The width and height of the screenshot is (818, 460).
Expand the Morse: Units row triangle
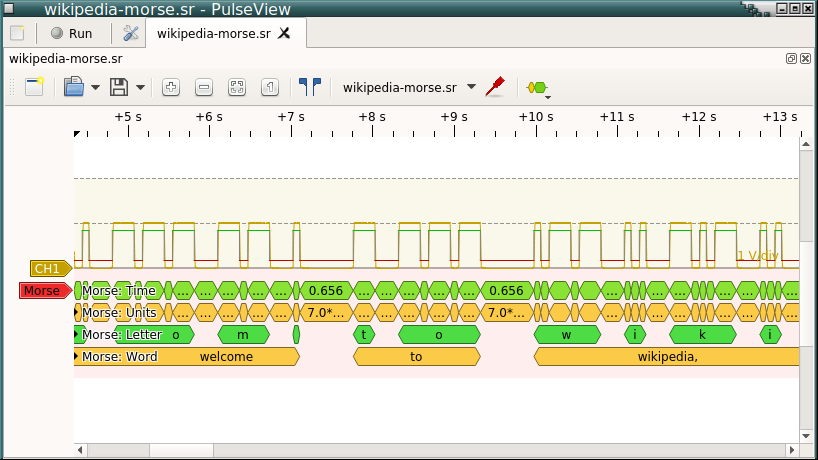tap(76, 312)
